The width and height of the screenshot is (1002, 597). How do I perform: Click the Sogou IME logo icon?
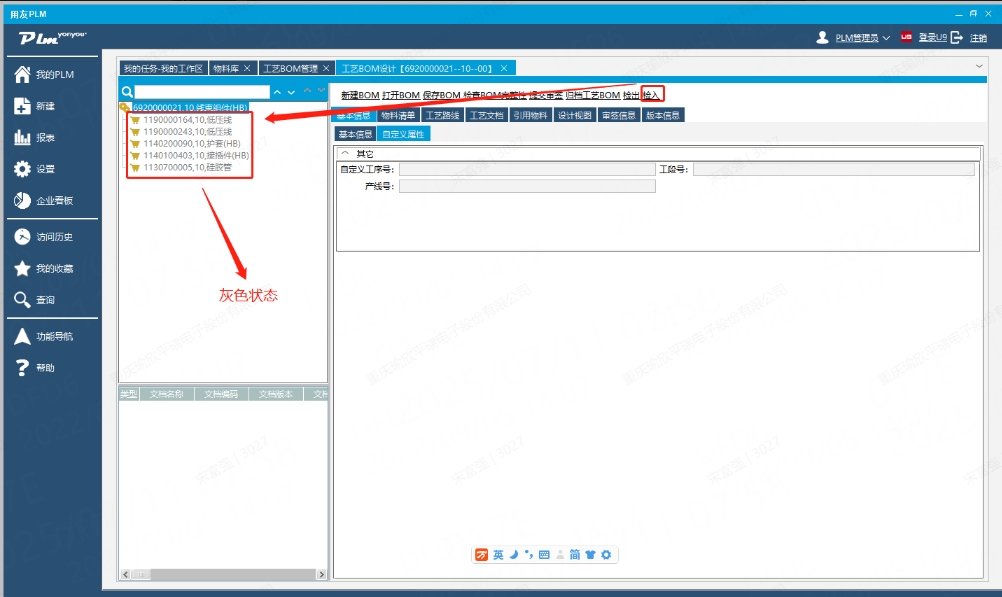click(x=481, y=555)
